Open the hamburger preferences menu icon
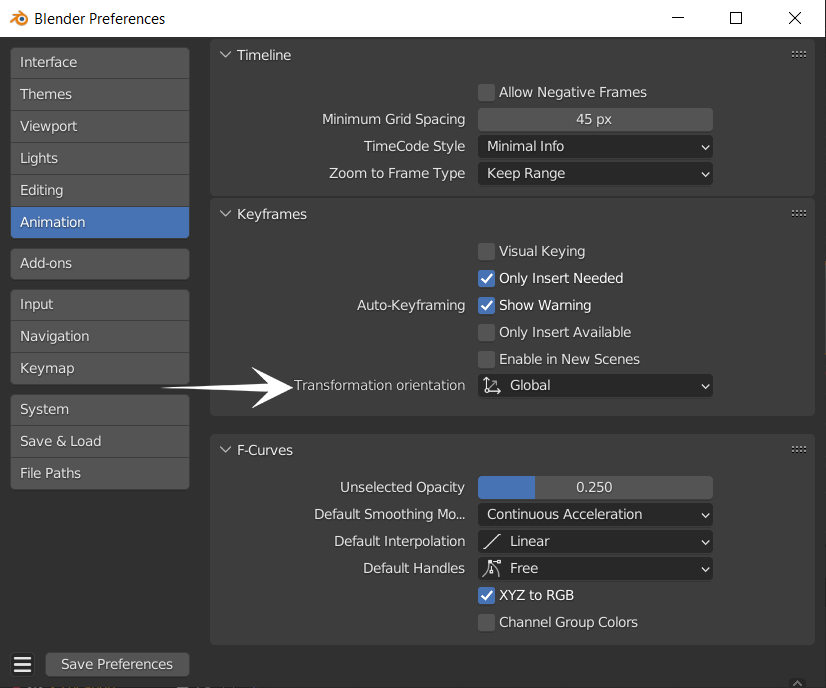Viewport: 826px width, 688px height. (23, 664)
